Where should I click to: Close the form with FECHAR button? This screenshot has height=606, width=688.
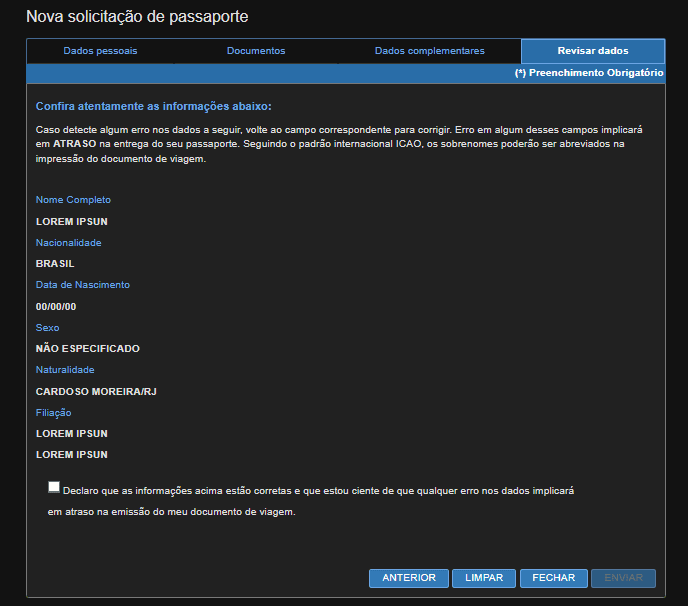click(553, 578)
